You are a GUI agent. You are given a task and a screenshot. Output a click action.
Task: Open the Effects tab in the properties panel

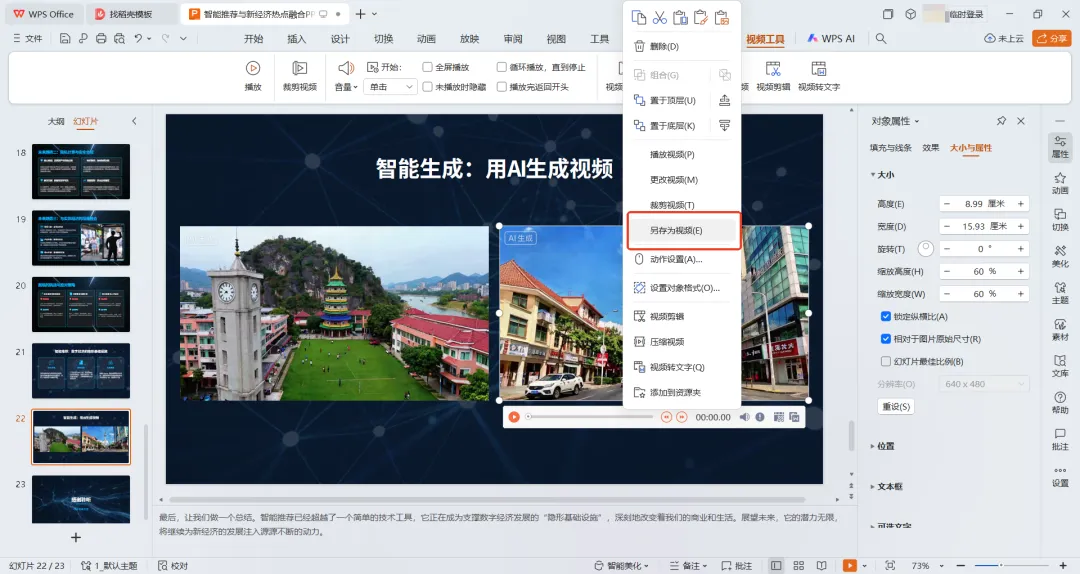(x=931, y=147)
